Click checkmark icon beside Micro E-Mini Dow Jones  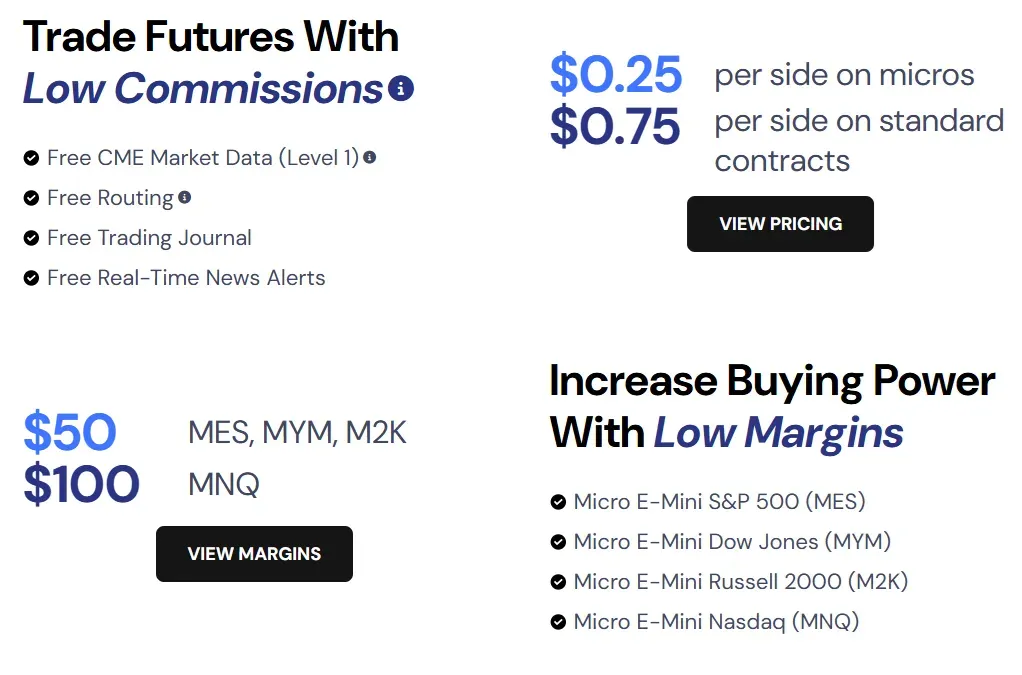click(x=558, y=542)
